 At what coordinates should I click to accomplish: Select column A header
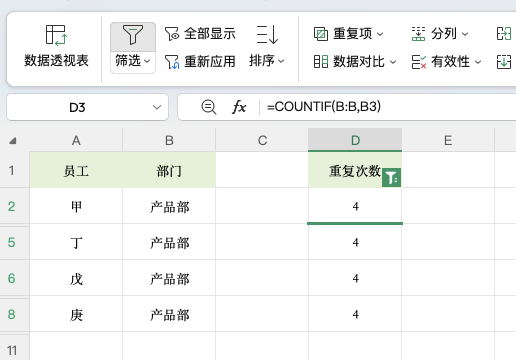click(x=76, y=140)
